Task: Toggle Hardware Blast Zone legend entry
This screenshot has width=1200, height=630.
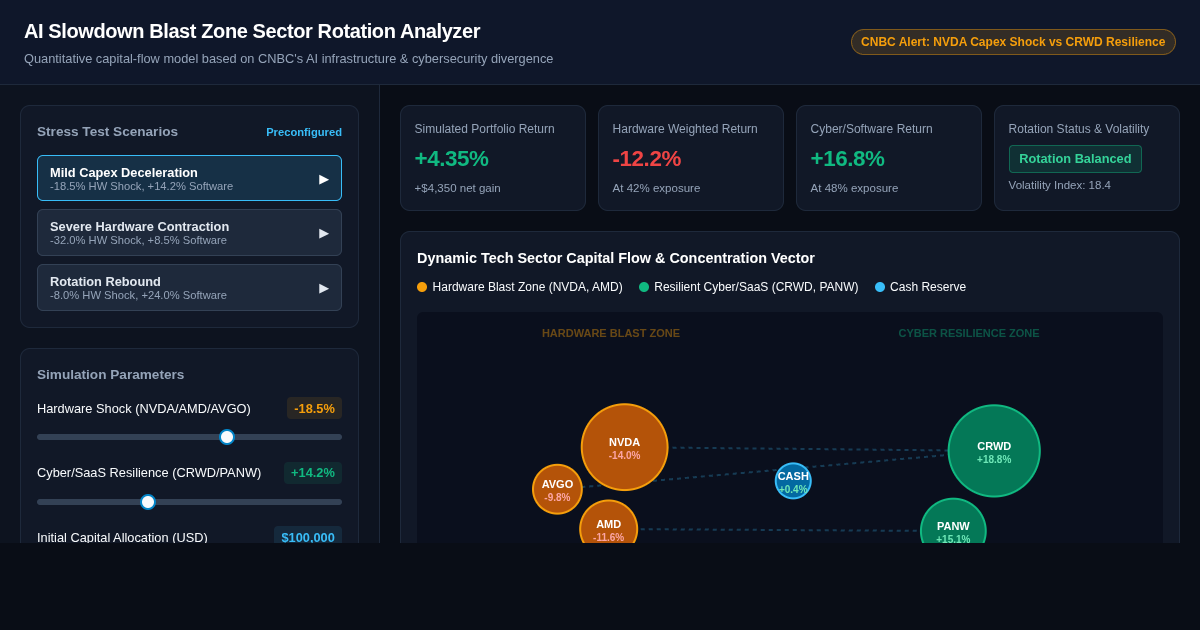Action: (x=520, y=287)
